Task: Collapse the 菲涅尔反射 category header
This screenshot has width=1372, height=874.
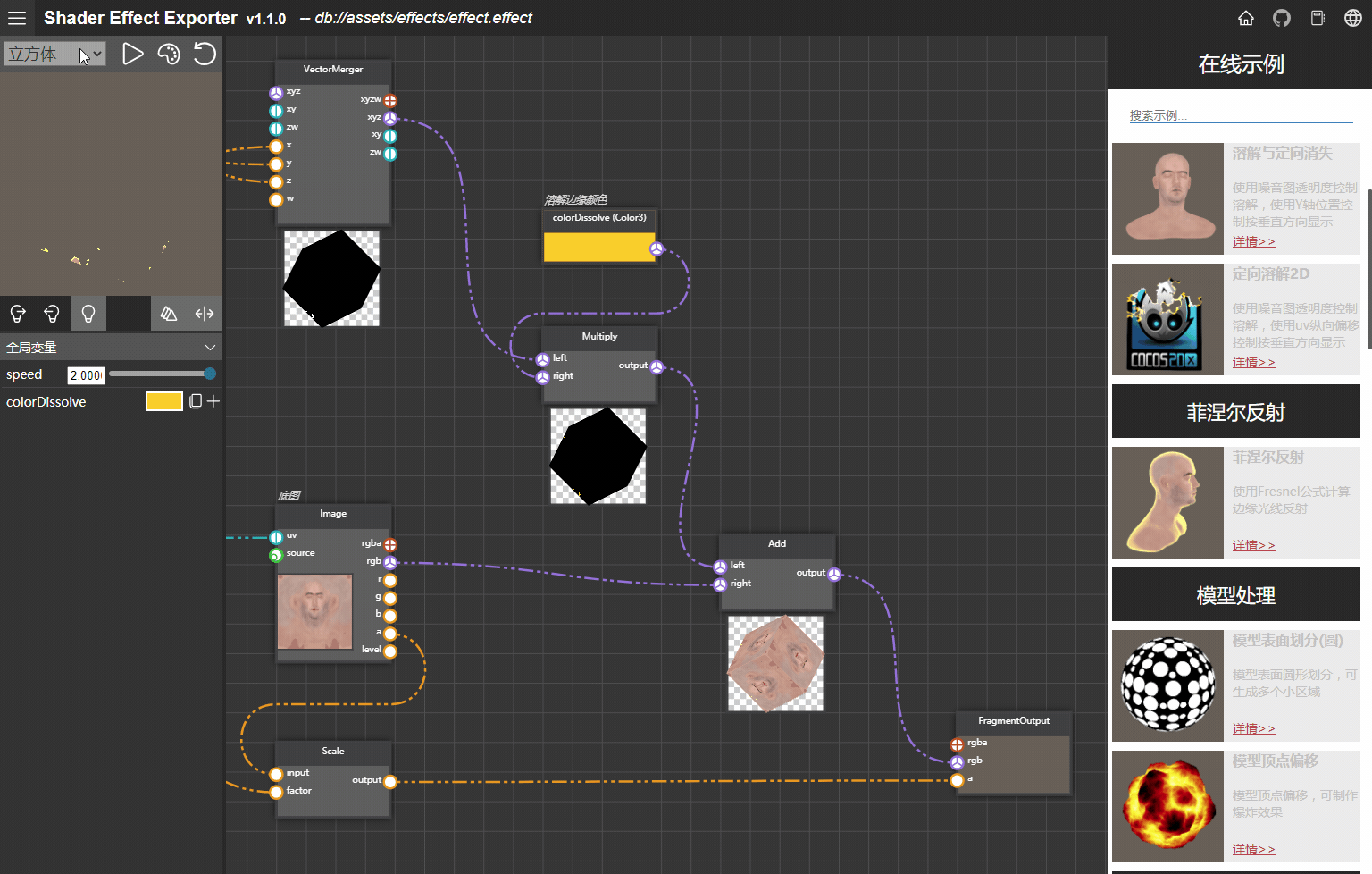Action: pos(1235,412)
